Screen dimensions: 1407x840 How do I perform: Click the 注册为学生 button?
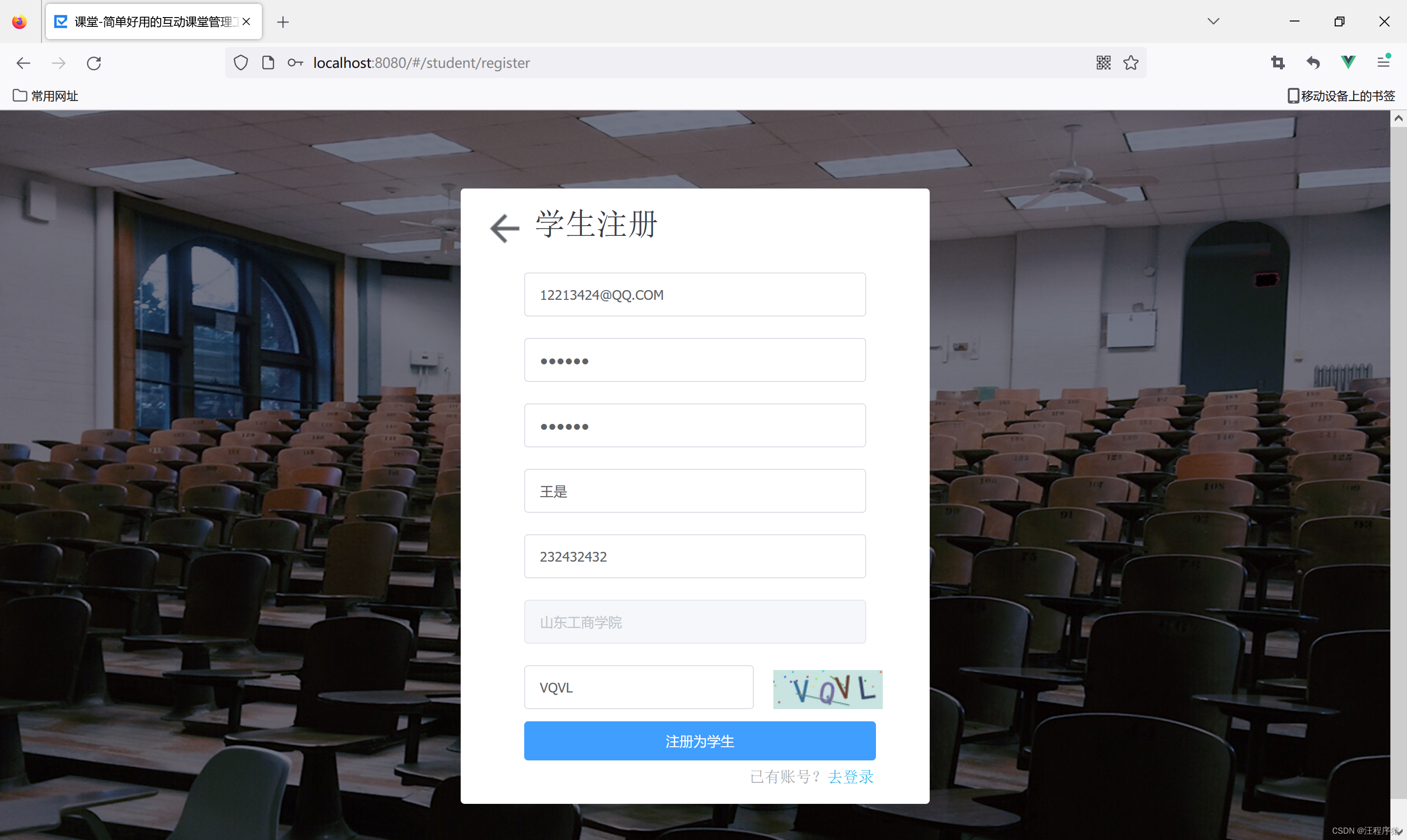click(699, 741)
